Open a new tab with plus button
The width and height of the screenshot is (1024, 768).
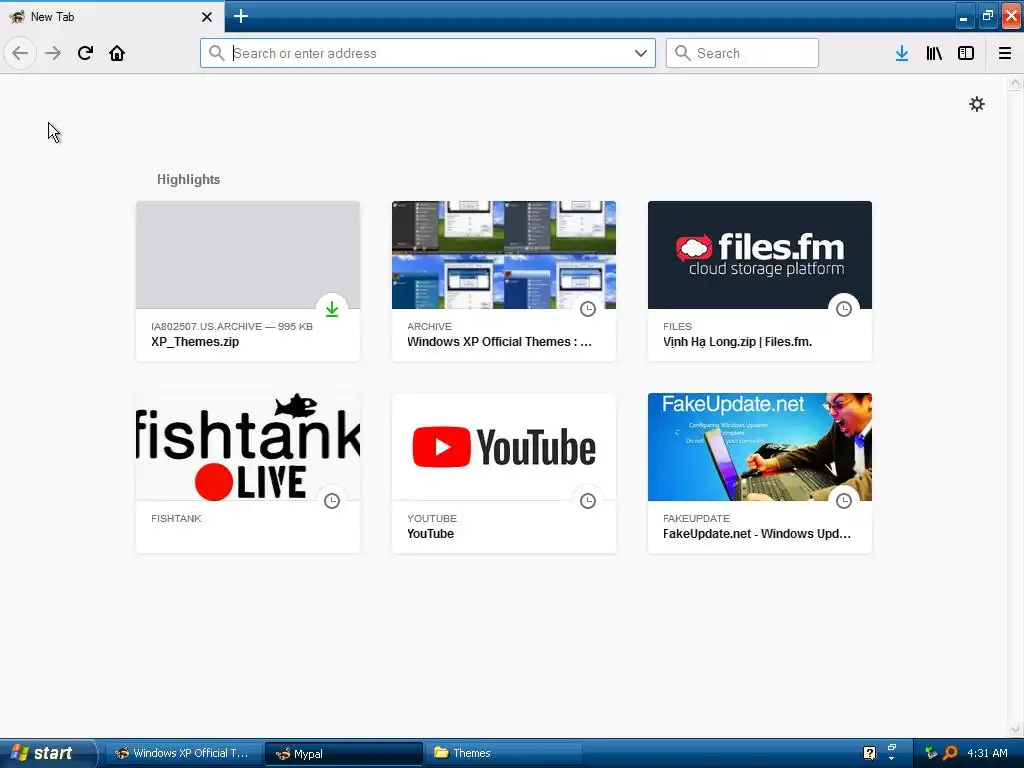click(240, 16)
